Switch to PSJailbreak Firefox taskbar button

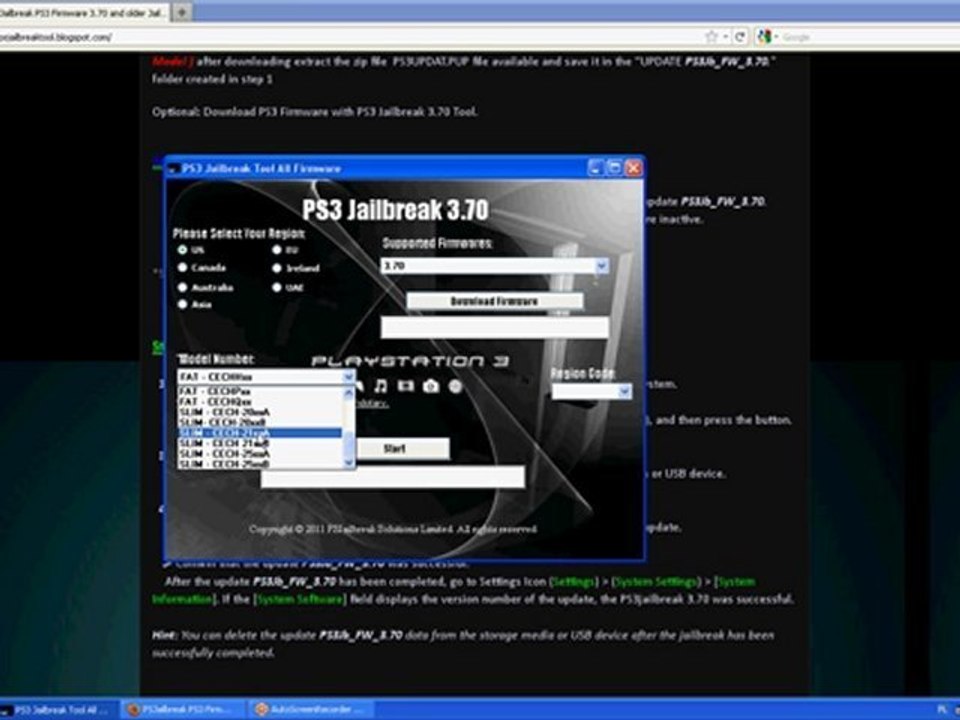tap(182, 710)
